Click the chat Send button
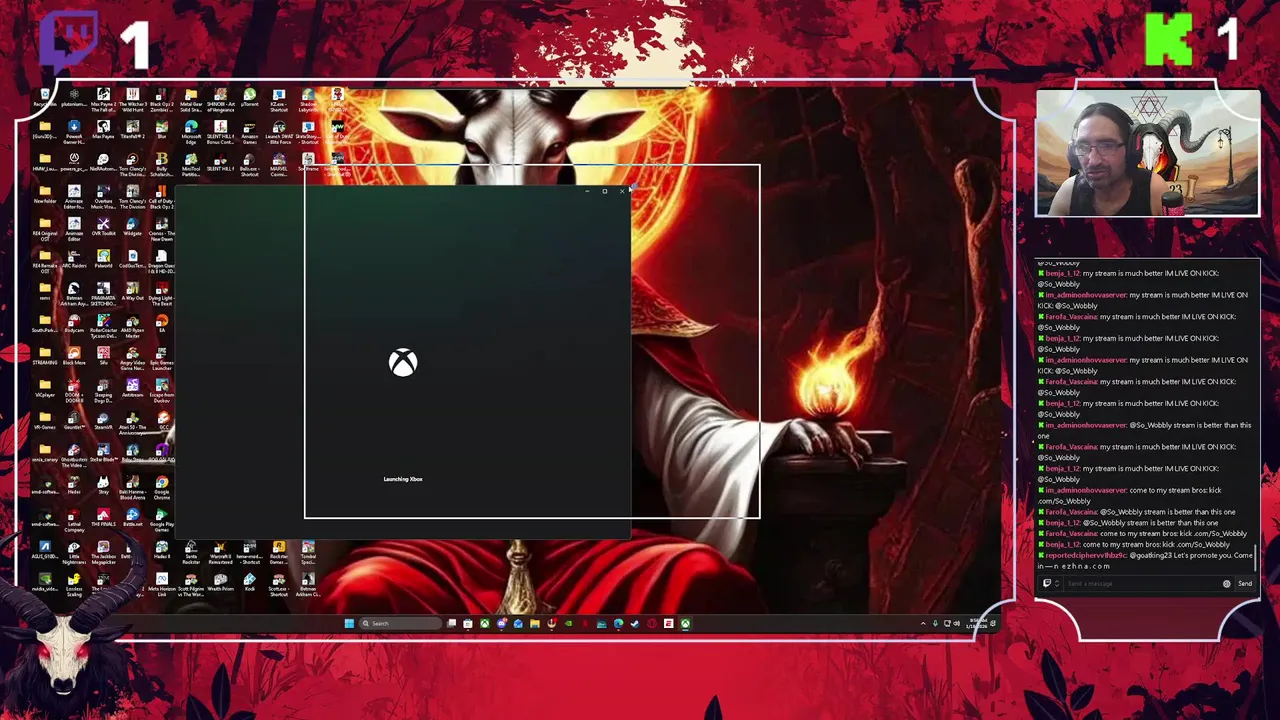This screenshot has width=1280, height=720. [1245, 583]
